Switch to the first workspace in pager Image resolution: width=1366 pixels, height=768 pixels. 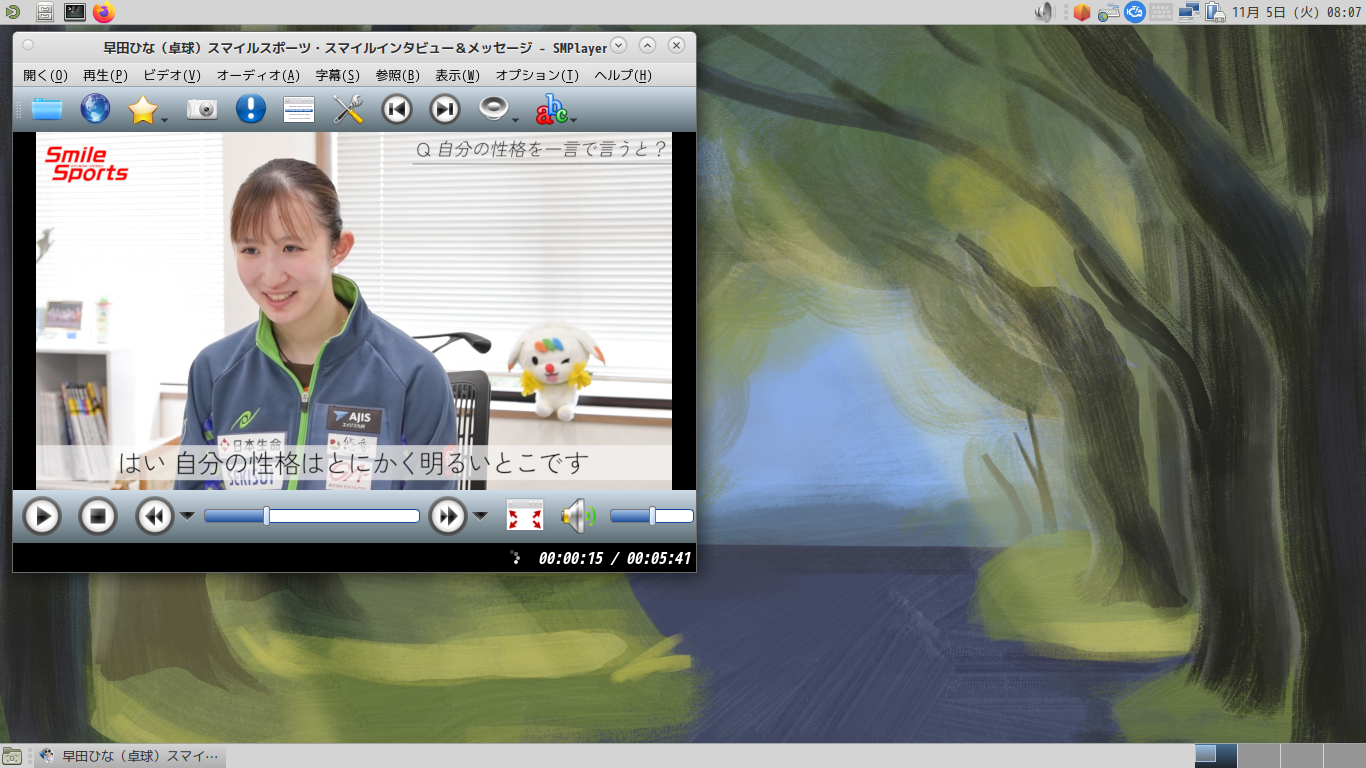tap(1216, 756)
